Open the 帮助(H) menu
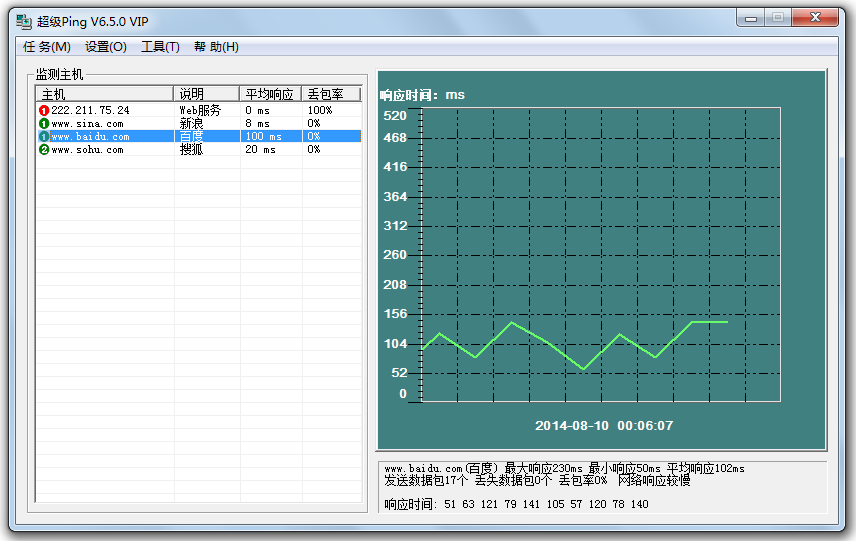This screenshot has width=856, height=541. tap(216, 47)
